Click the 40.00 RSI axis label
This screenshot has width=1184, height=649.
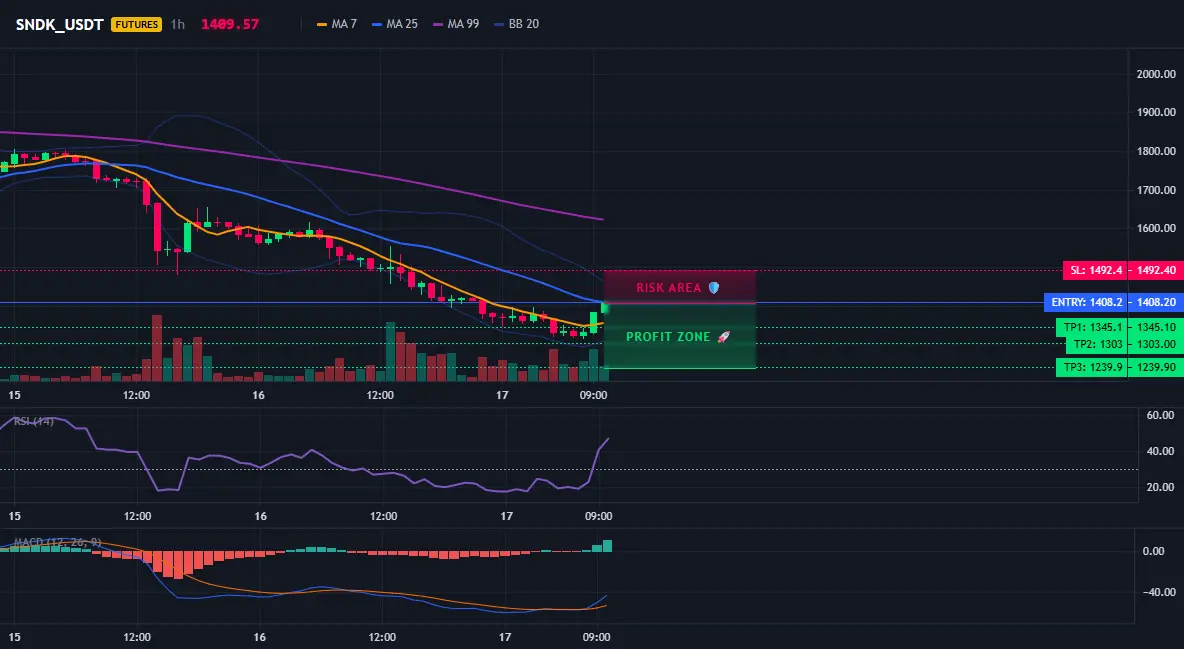point(1160,451)
